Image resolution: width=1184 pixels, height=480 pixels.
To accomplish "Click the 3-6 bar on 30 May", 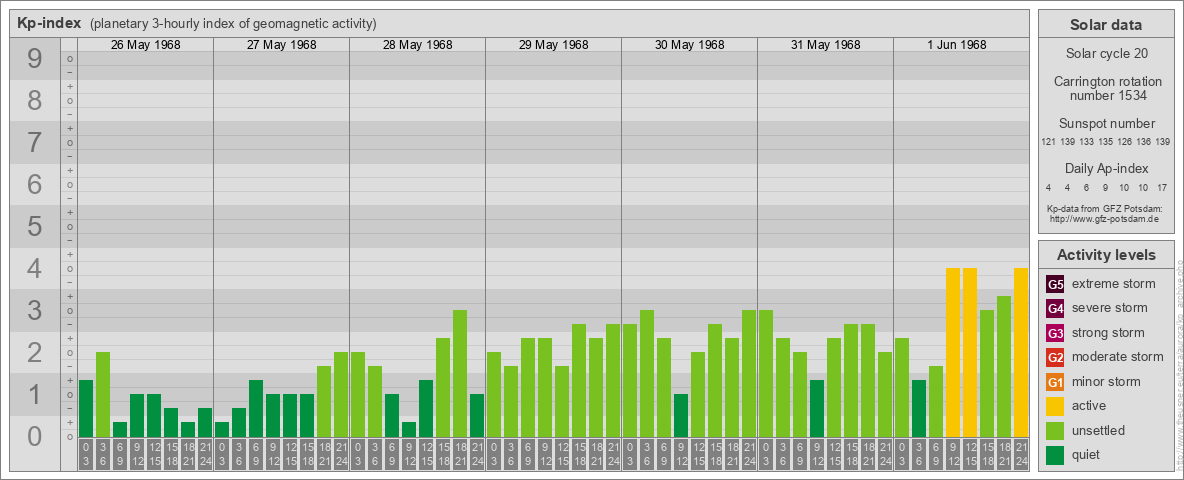I will (x=647, y=374).
